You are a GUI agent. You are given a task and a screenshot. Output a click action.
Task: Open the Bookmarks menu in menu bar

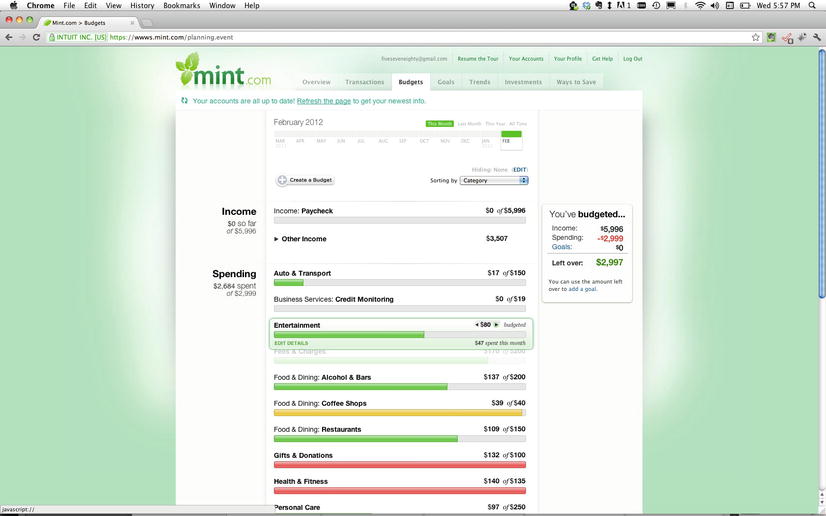point(182,5)
